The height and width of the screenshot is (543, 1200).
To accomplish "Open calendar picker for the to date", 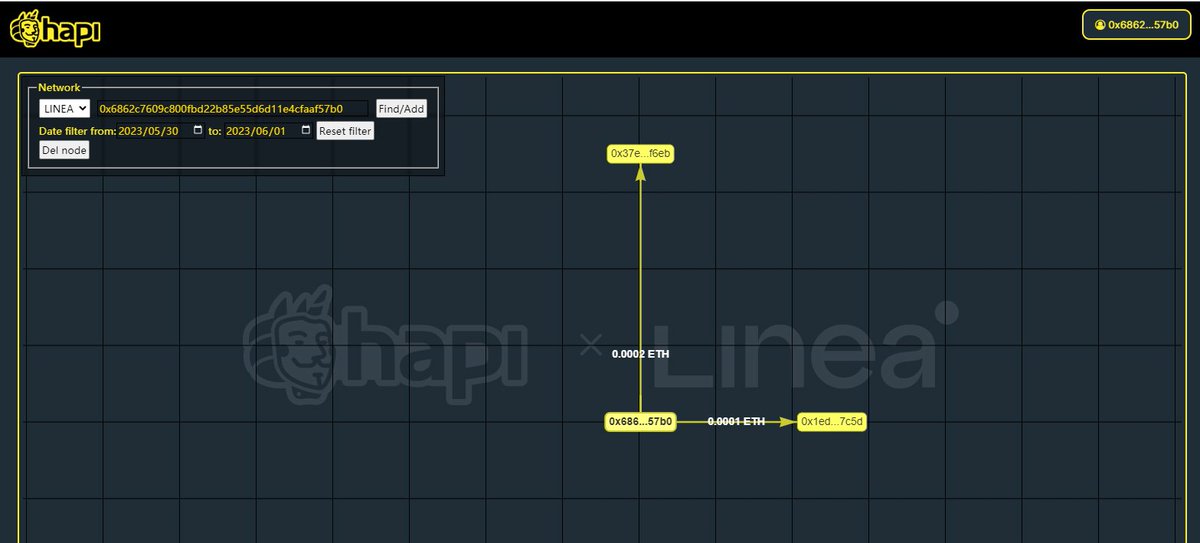I will point(305,131).
